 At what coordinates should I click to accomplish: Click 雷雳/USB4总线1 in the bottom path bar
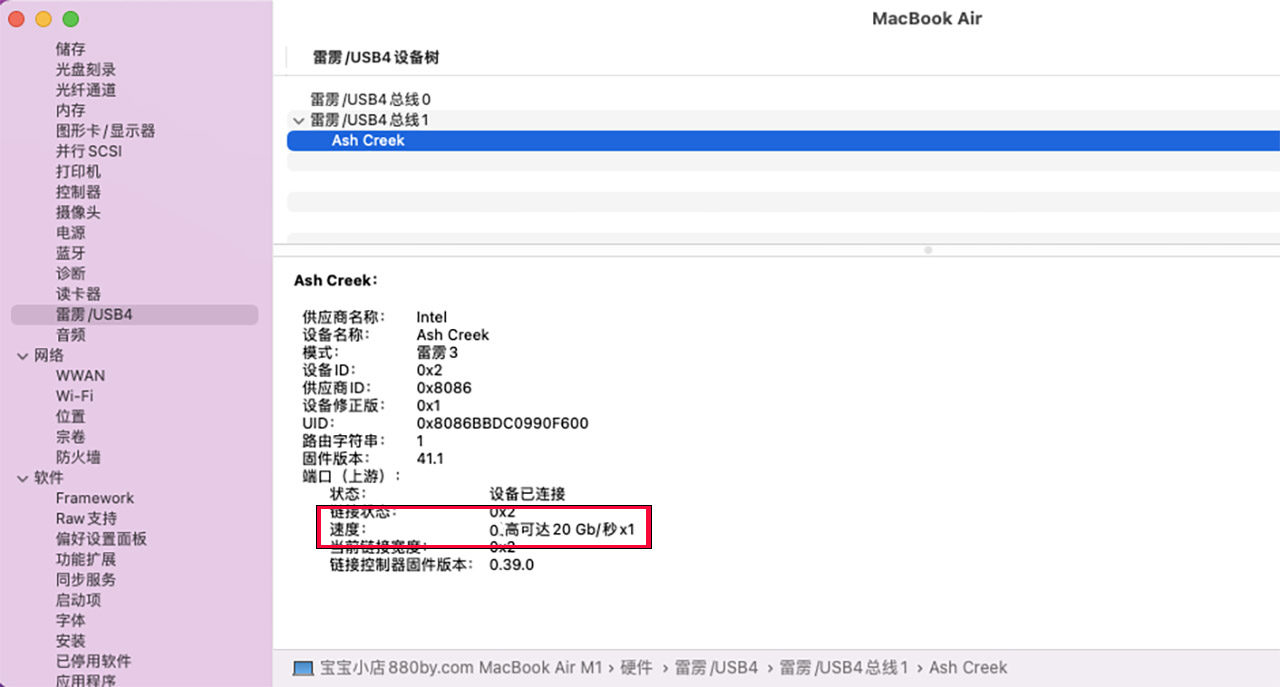click(x=843, y=668)
